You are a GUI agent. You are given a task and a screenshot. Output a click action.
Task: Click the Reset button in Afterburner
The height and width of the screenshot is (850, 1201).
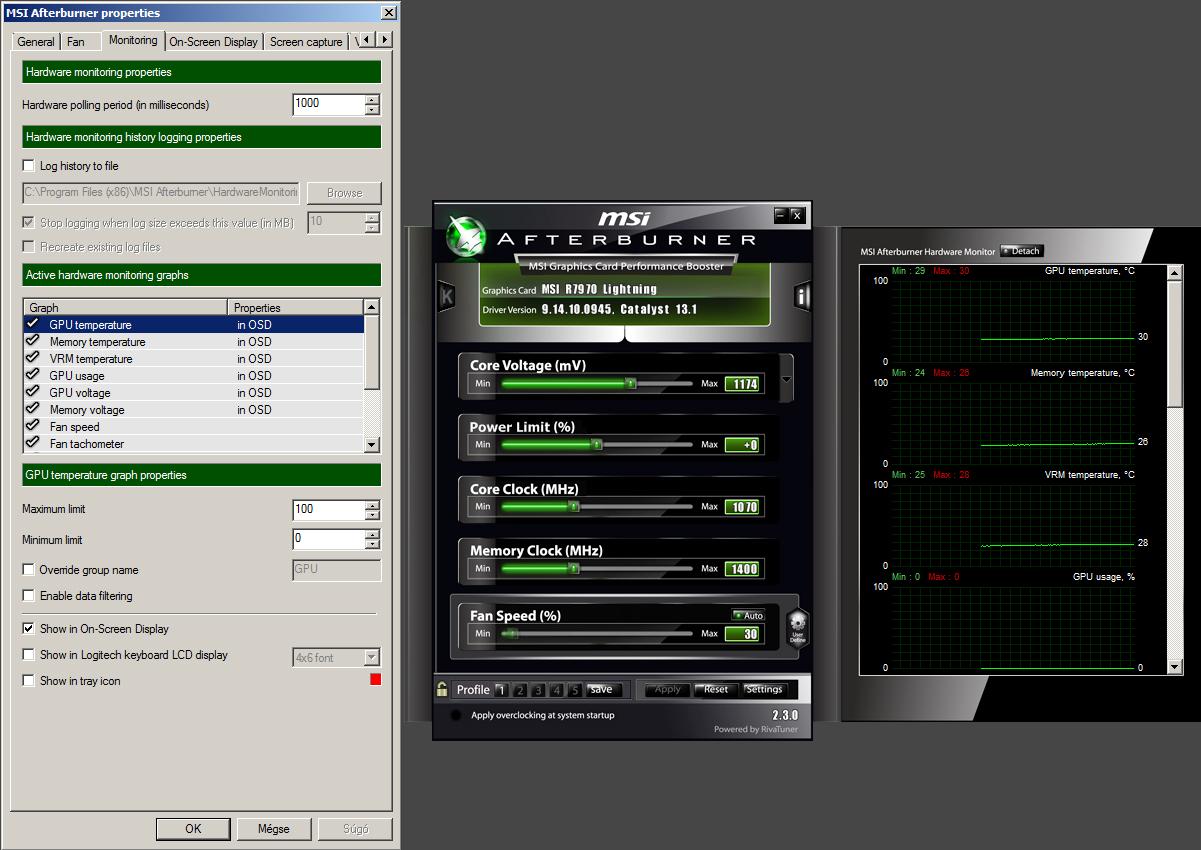click(x=716, y=690)
